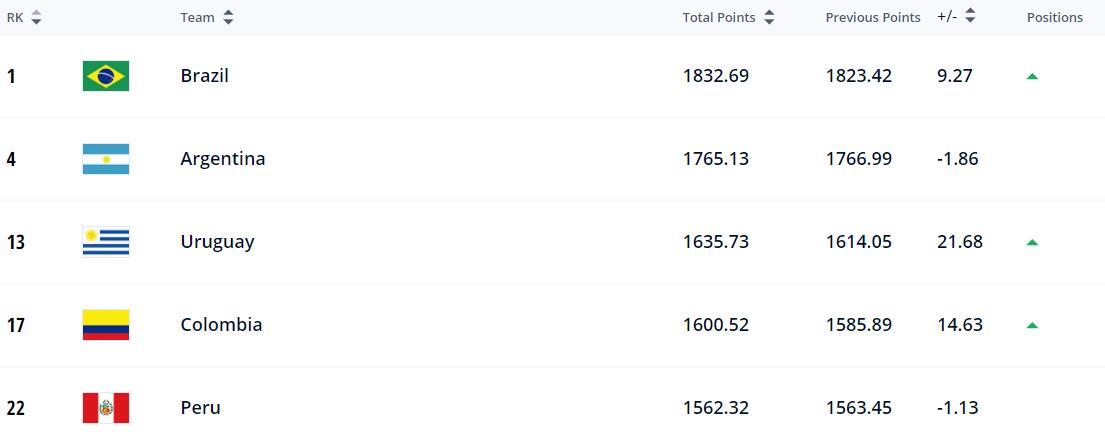
Task: Click the Positions column header
Action: coord(1054,17)
